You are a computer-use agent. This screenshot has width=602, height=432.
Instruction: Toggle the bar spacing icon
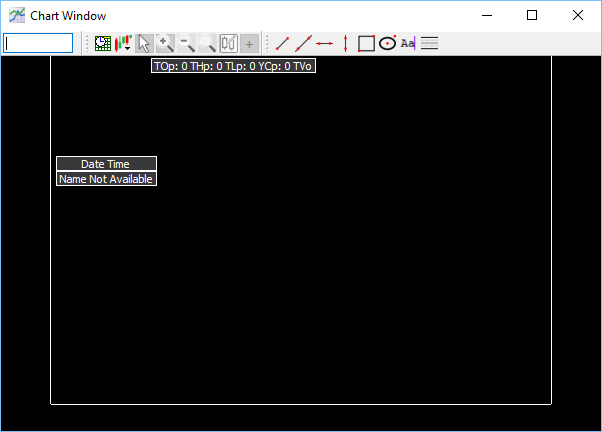tap(228, 43)
